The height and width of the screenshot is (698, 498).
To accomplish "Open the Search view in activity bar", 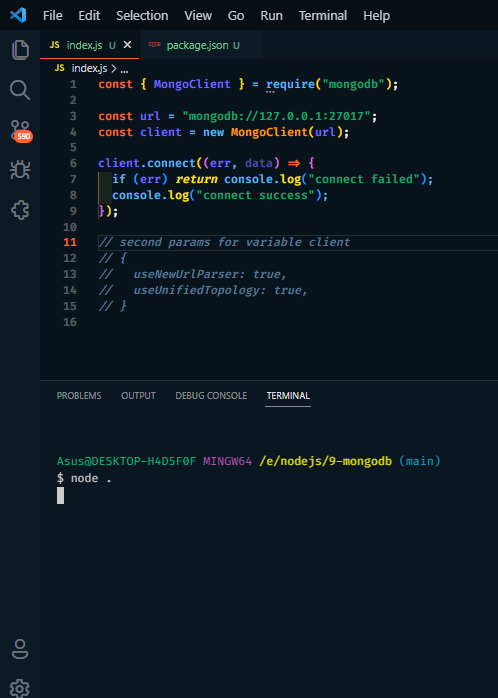I will 20,90.
